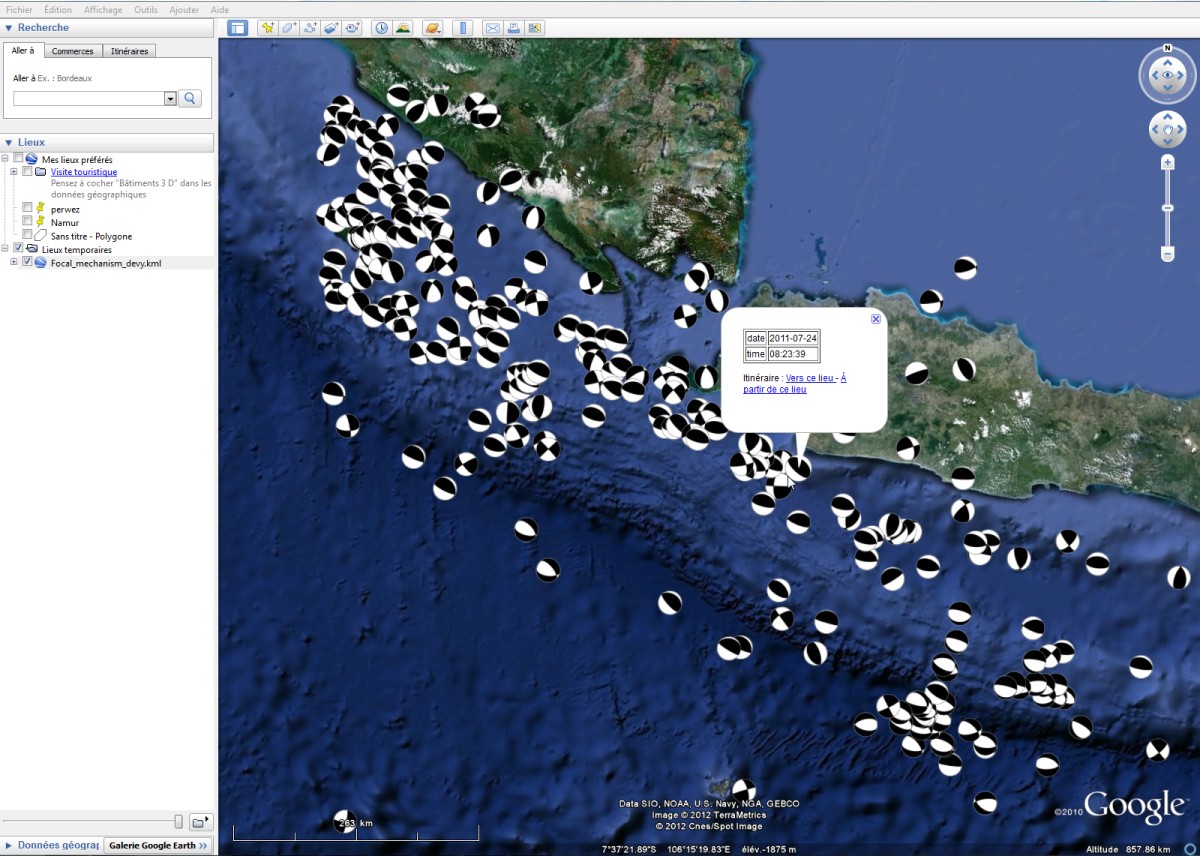Zoom in using the navigation slider plus
Image resolution: width=1200 pixels, height=856 pixels.
tap(1167, 160)
